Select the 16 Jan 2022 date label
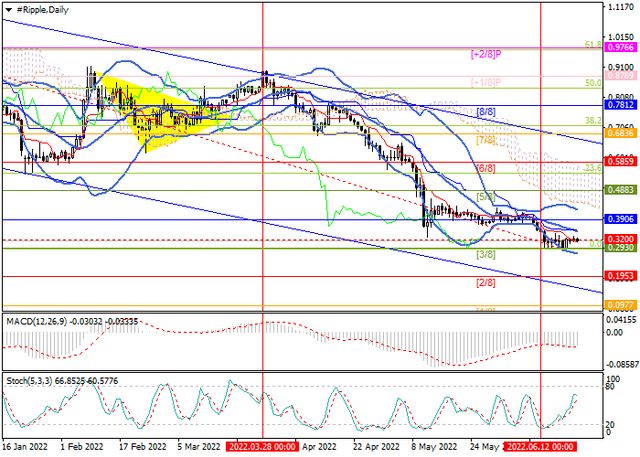The image size is (640, 457). click(25, 447)
